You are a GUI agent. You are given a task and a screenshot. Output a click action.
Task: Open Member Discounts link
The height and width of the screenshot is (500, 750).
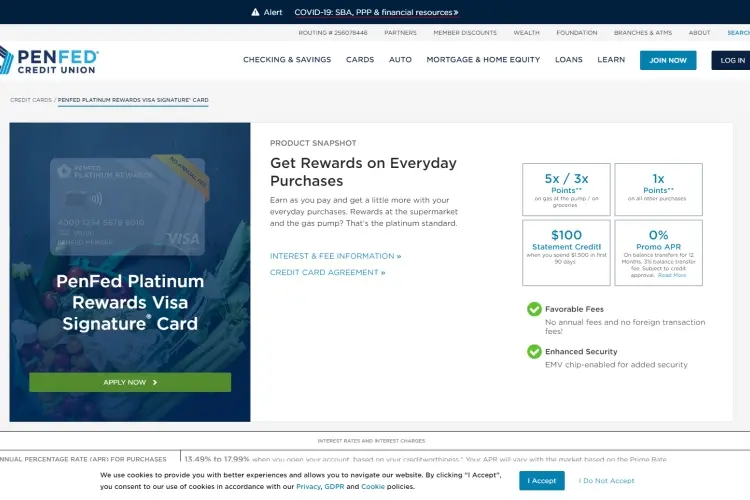[x=465, y=33]
